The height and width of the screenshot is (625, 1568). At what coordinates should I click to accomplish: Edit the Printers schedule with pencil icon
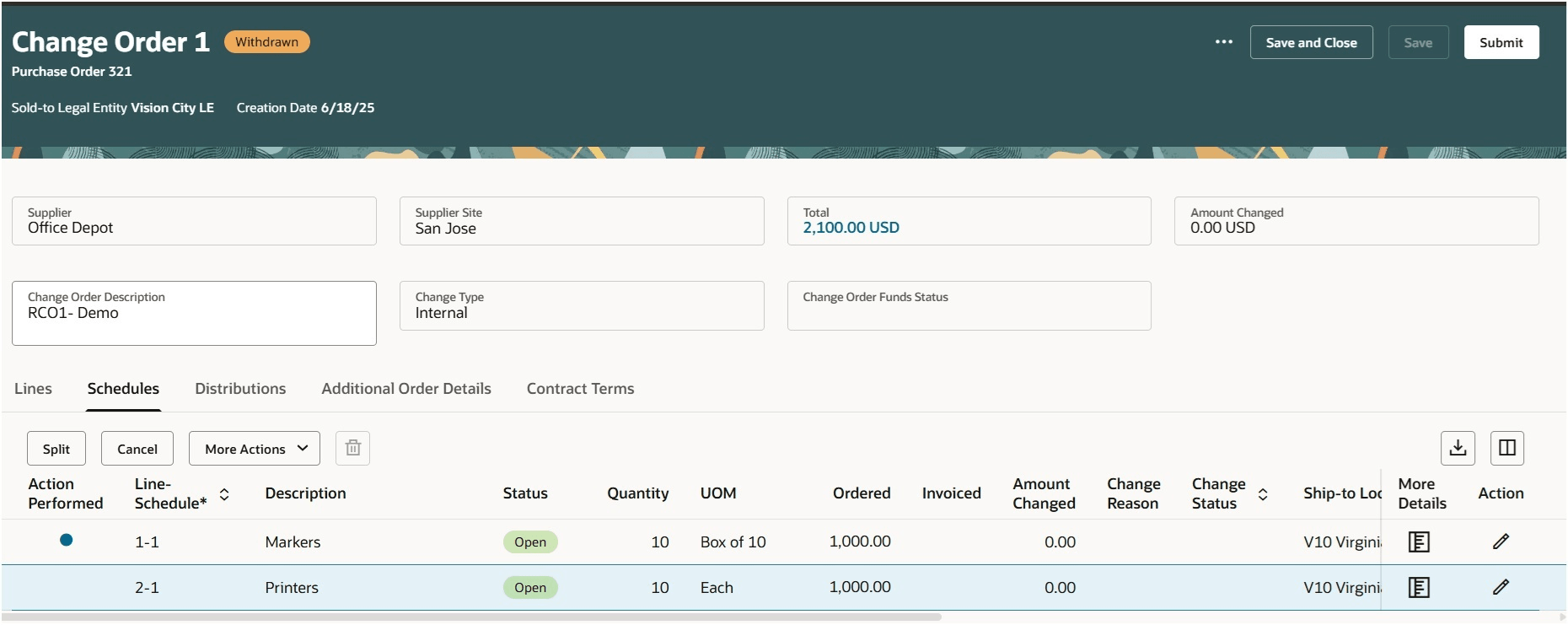click(1501, 587)
